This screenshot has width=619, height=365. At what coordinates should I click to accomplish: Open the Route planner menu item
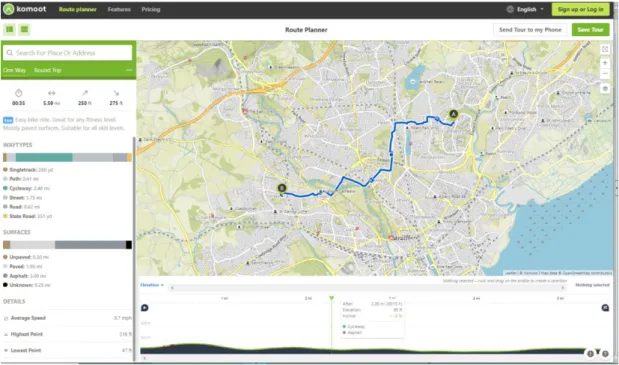[x=77, y=9]
